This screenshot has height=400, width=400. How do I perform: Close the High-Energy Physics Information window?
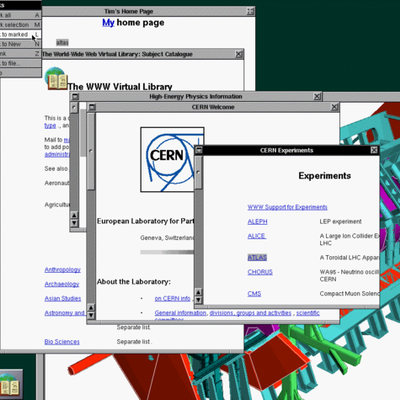318,97
